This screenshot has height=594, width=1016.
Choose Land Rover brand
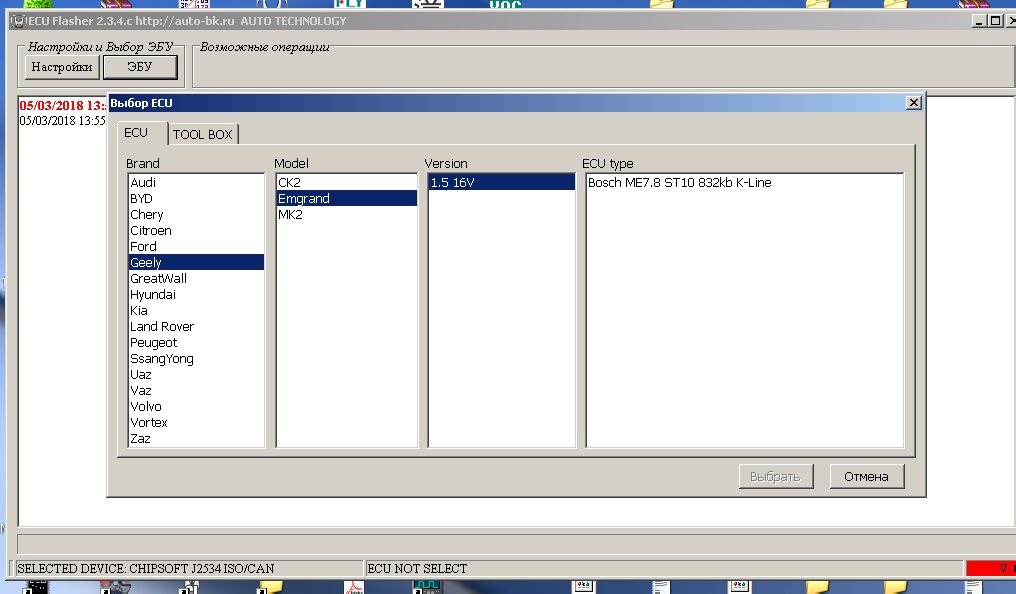click(x=196, y=326)
